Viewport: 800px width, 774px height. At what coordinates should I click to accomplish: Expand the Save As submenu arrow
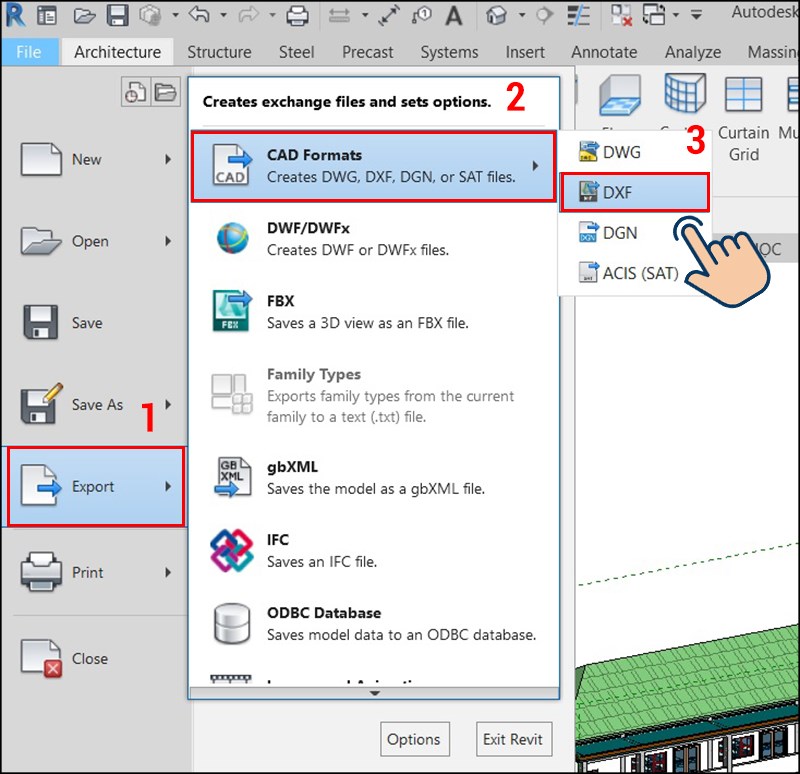click(168, 405)
